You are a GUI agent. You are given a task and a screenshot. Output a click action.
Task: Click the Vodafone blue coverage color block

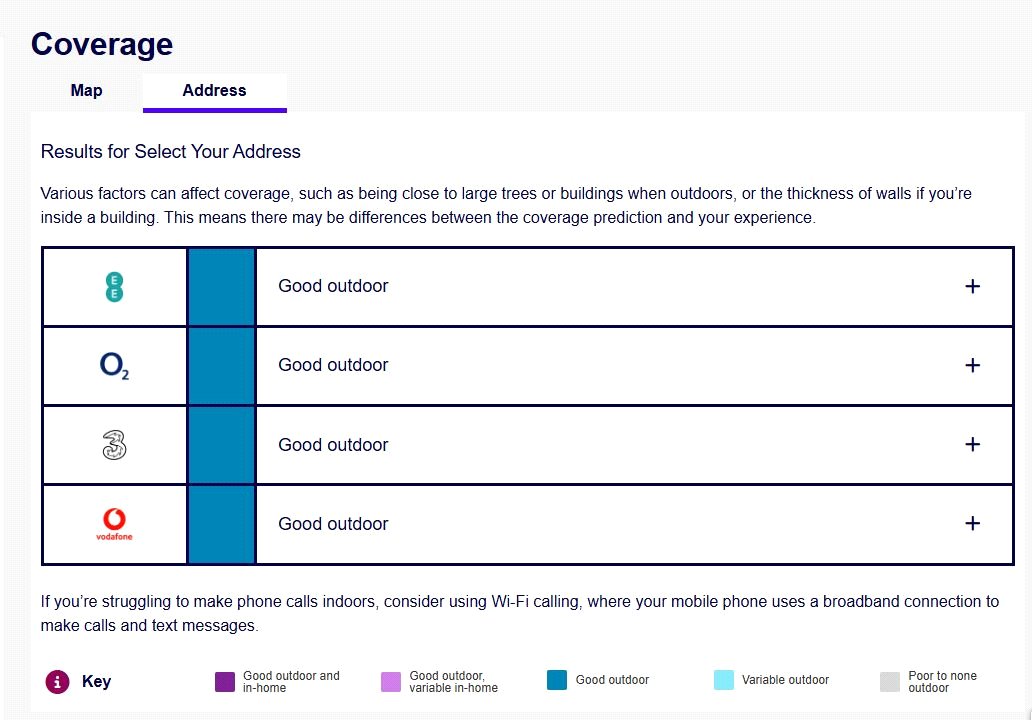(221, 524)
